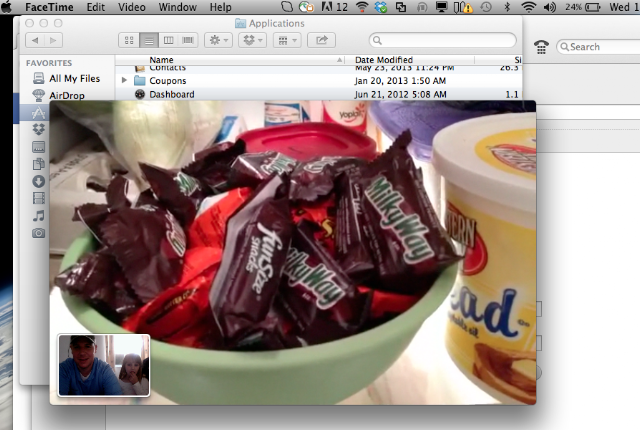Screen dimensions: 640x430
Task: Select the Music sidebar icon
Action: 38,216
